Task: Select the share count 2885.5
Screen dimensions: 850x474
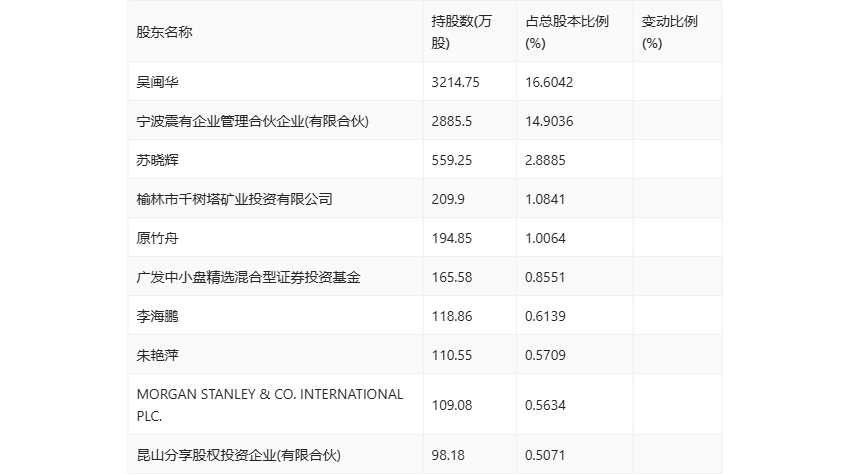Action: coord(452,121)
